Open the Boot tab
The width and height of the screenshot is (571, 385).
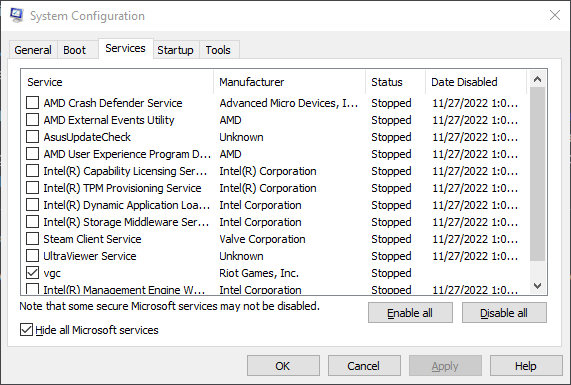74,50
